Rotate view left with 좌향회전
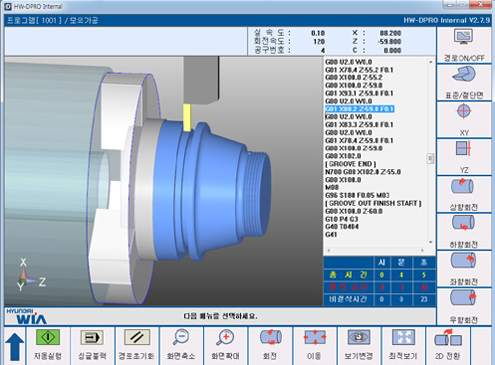The height and width of the screenshot is (365, 495). click(x=463, y=260)
